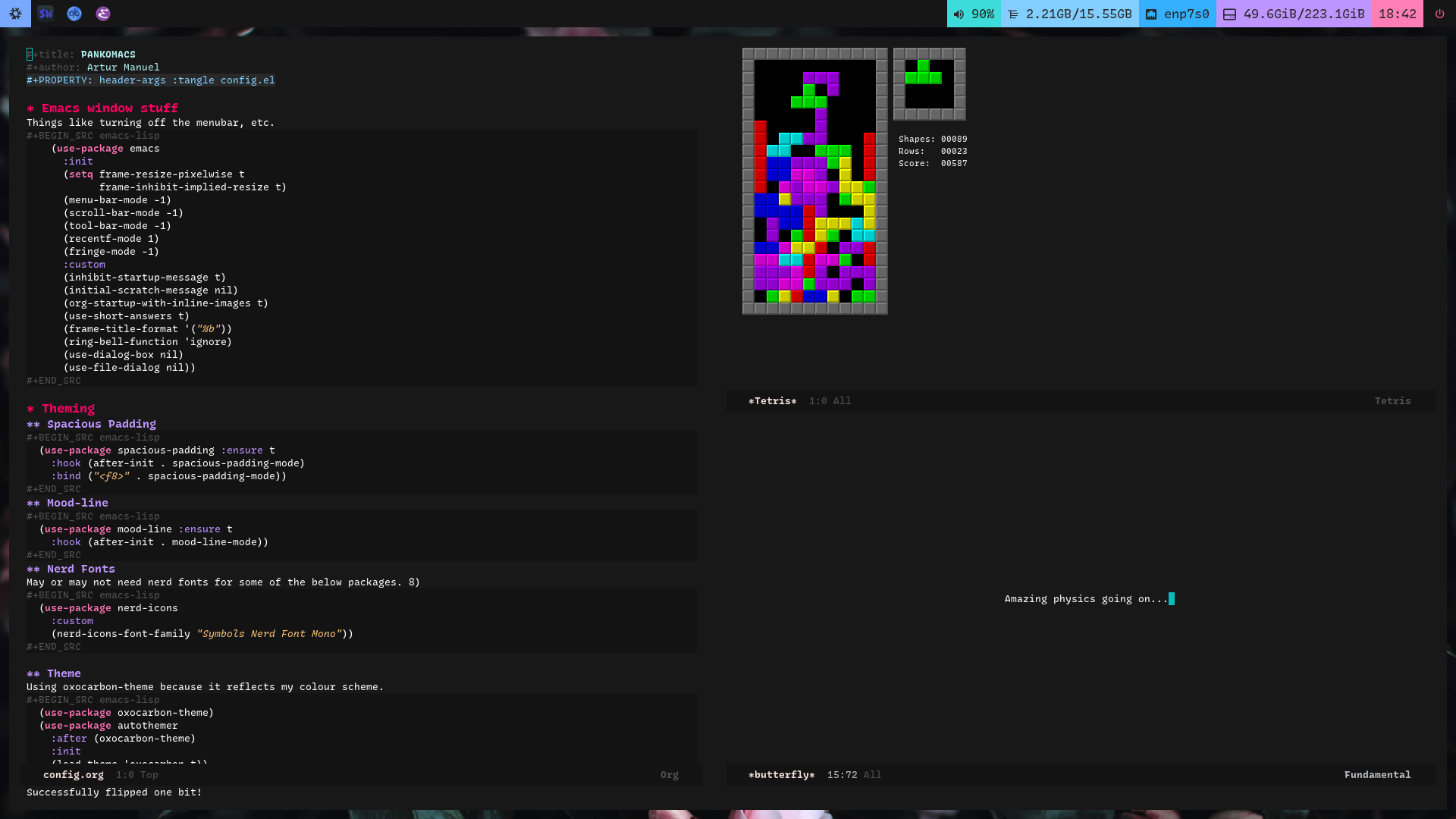Click '(use-short-answers t)' line

point(127,316)
